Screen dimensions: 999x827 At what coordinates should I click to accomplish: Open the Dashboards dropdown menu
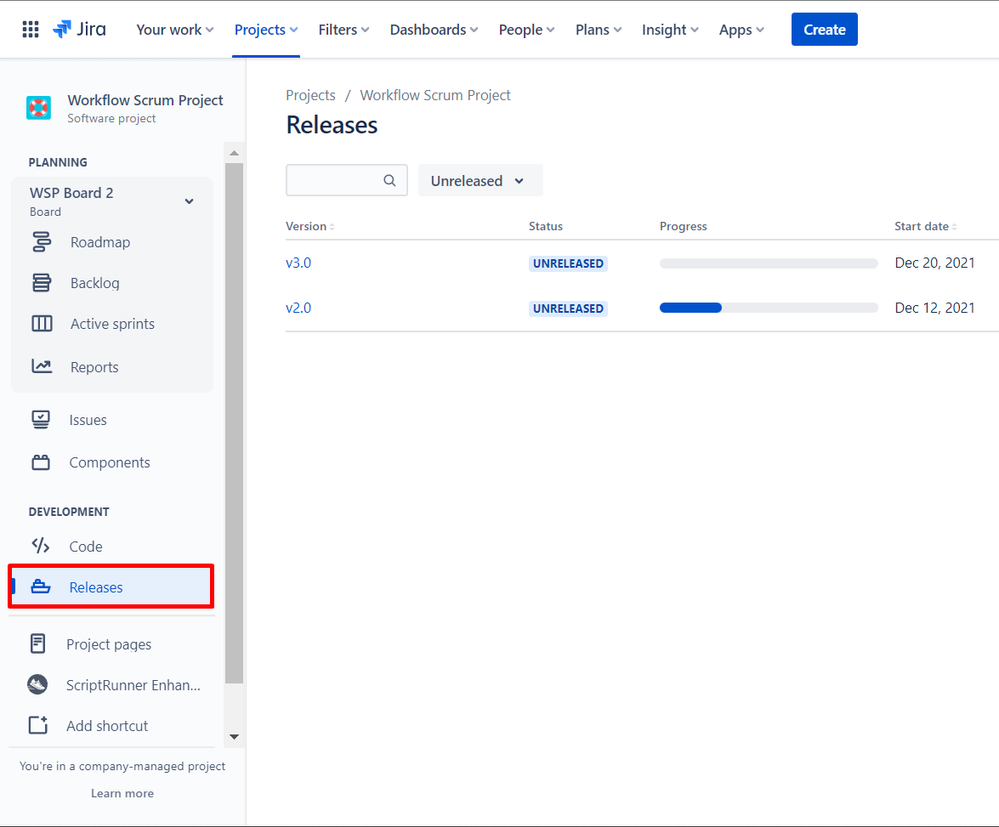pyautogui.click(x=434, y=30)
